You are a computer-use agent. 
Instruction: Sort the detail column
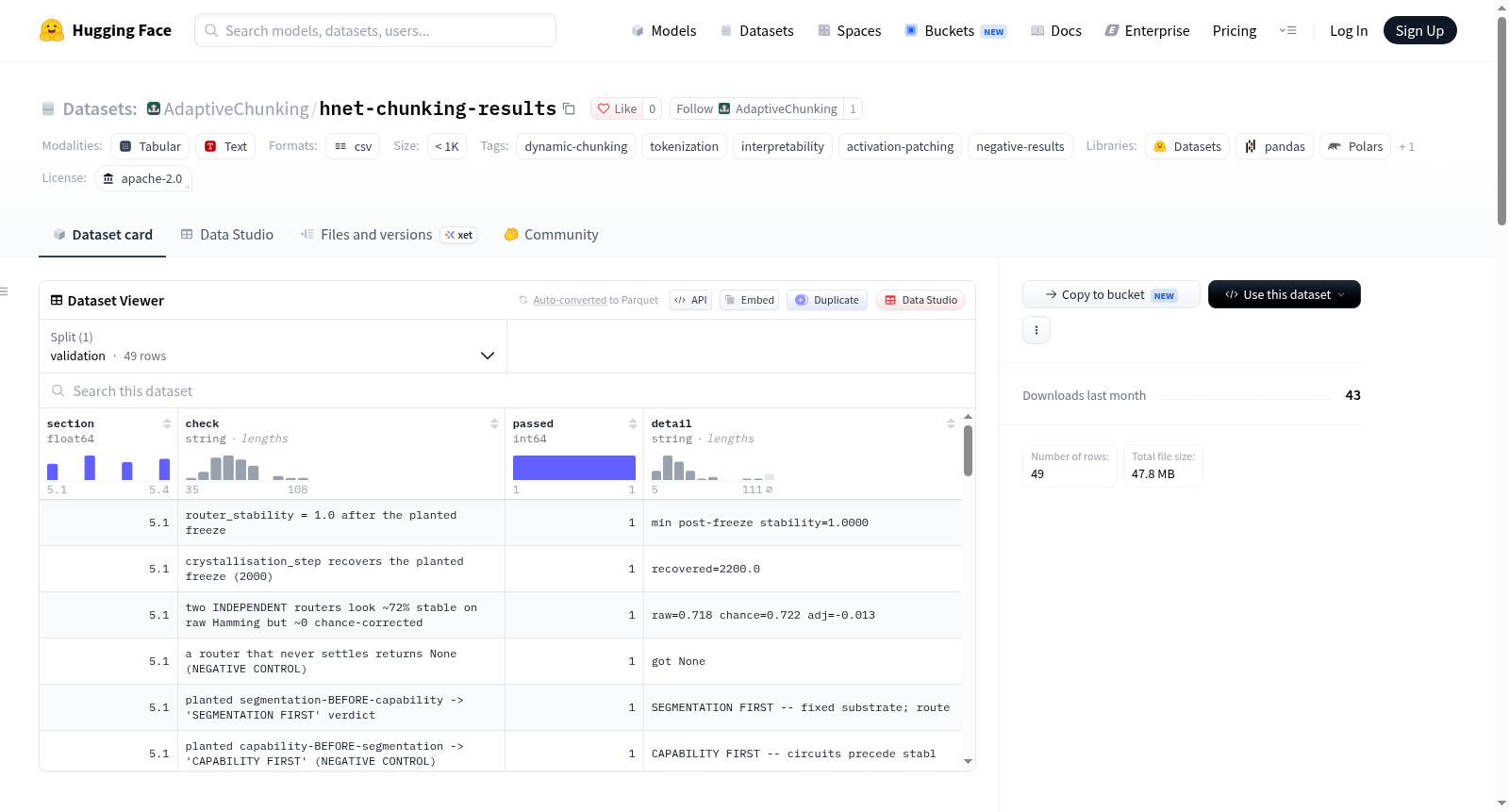[951, 423]
